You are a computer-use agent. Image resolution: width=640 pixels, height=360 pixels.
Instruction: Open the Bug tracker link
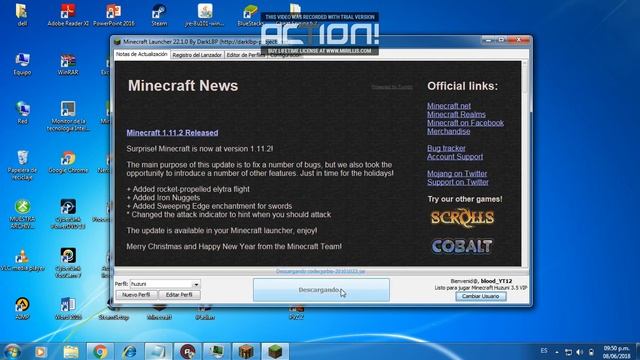click(x=446, y=148)
